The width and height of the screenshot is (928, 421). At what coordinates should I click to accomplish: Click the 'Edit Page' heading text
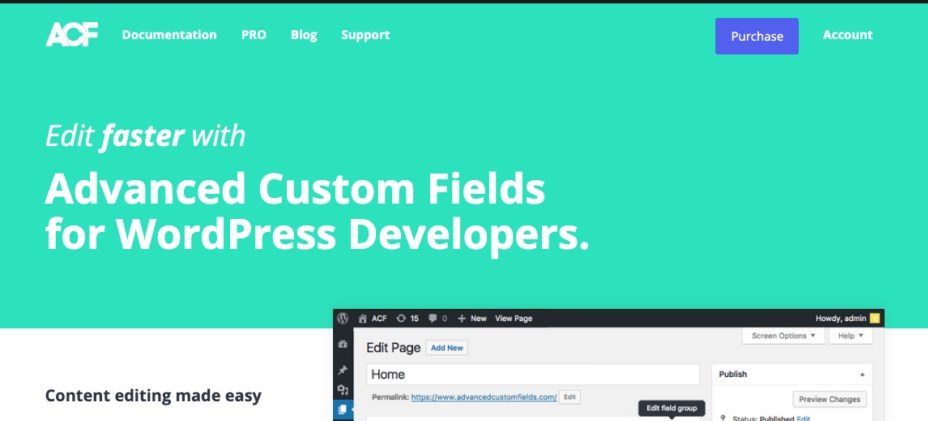coord(394,348)
